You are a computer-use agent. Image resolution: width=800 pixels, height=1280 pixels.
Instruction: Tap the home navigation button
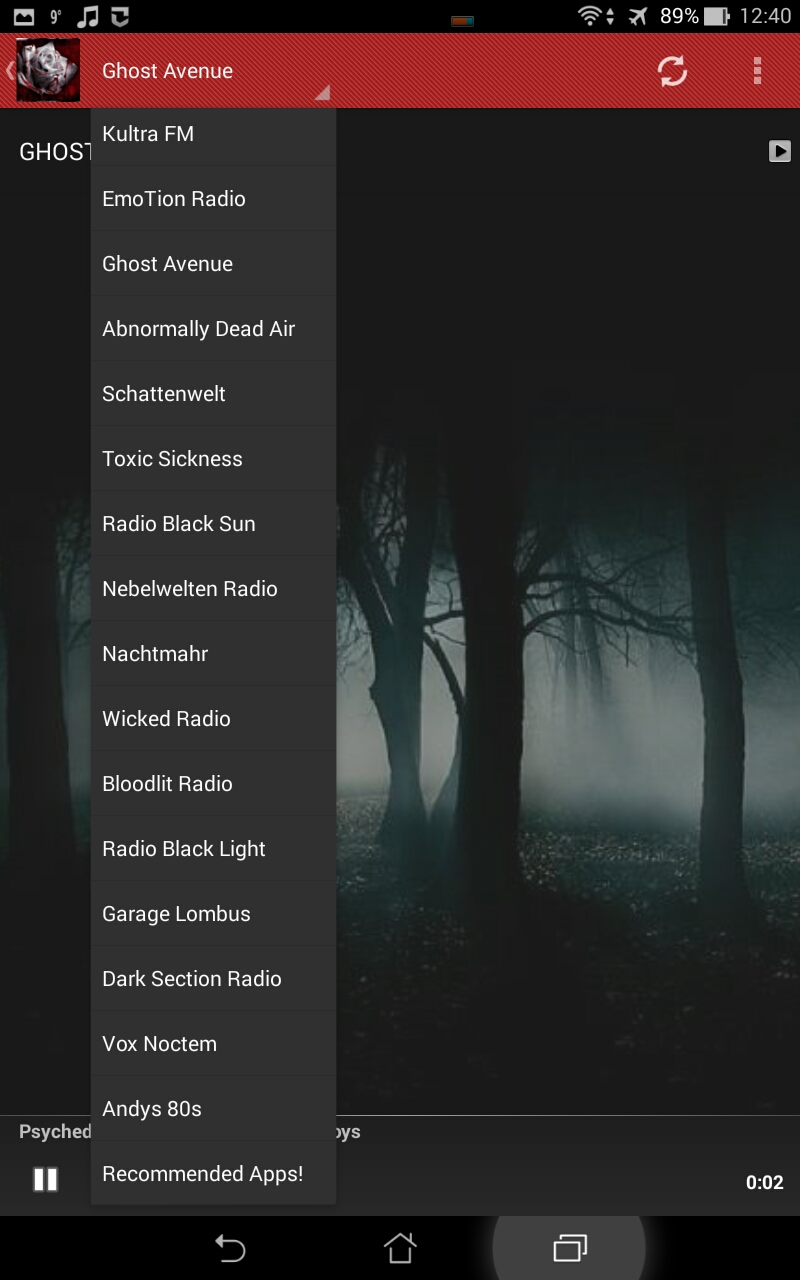coord(400,1249)
